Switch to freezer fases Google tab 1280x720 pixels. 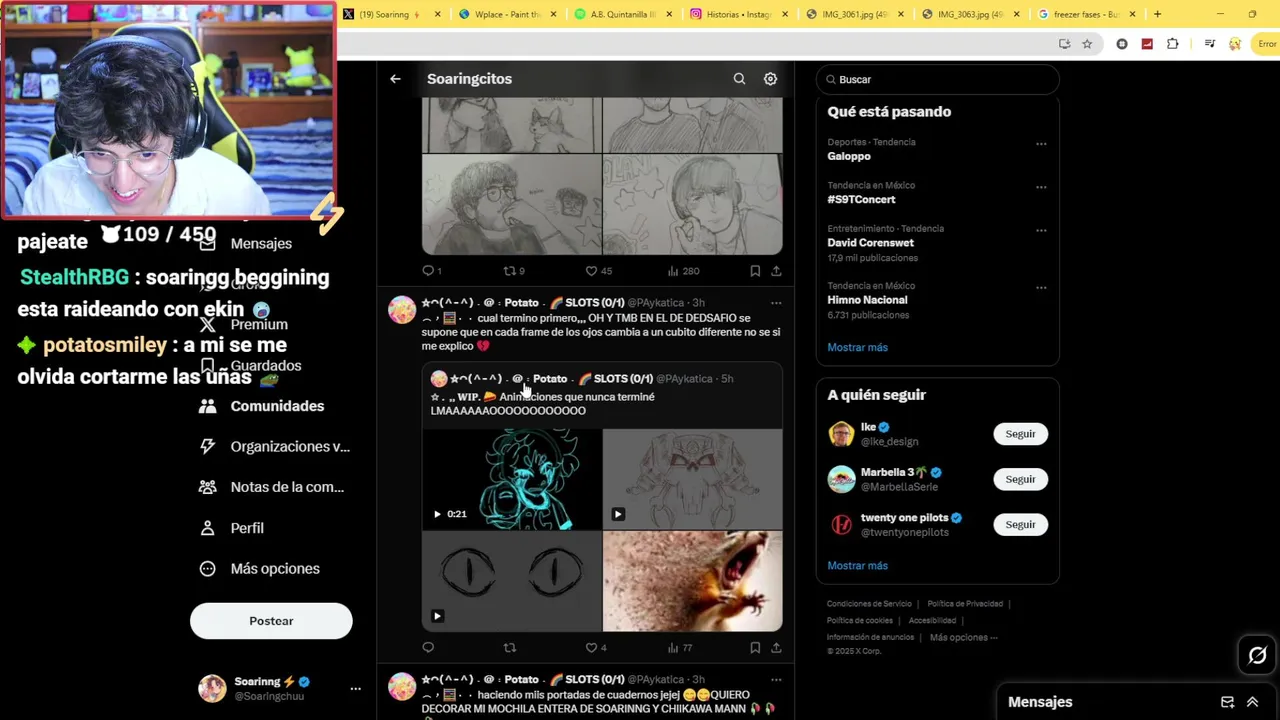(x=1086, y=14)
